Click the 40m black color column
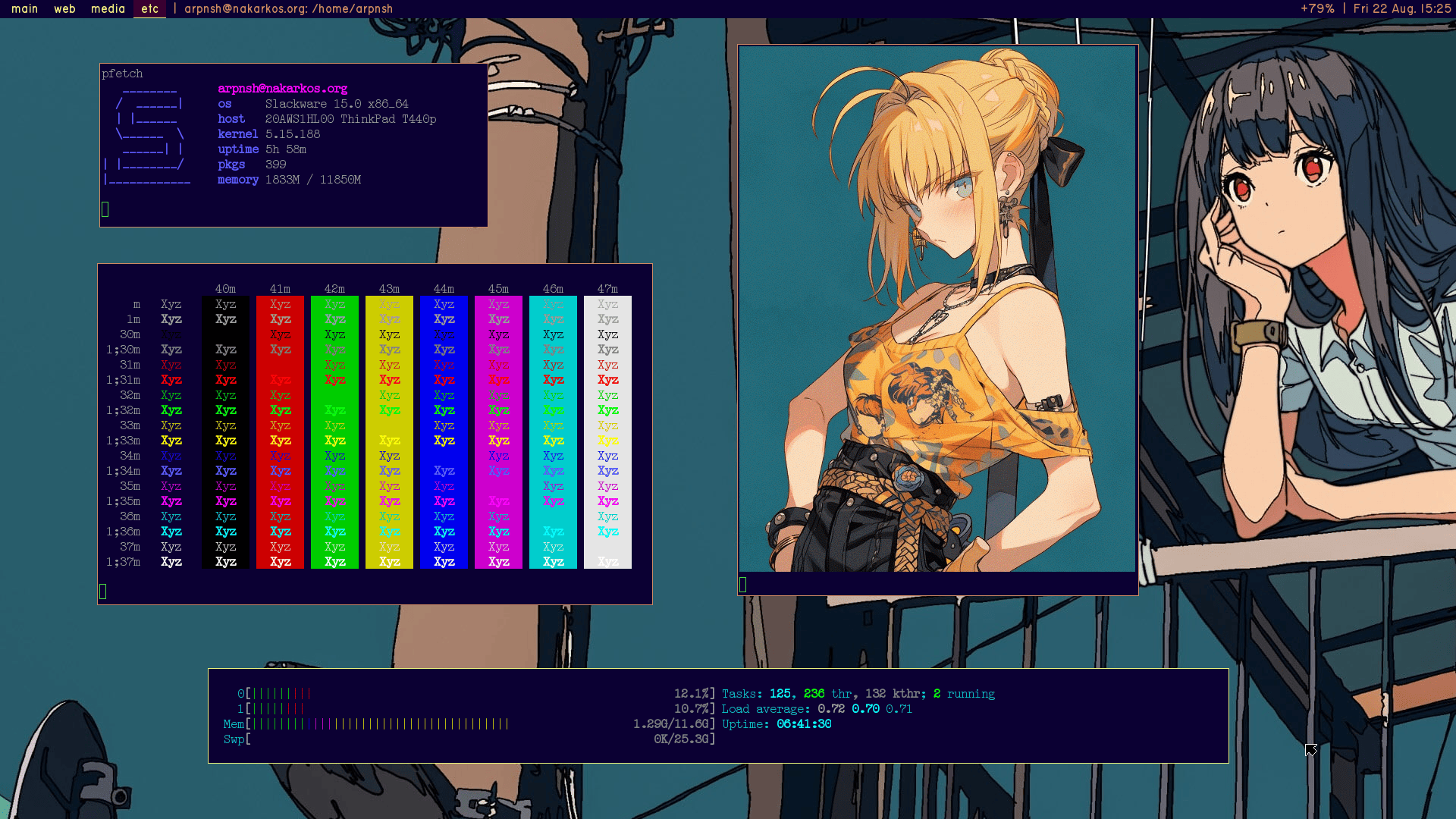The image size is (1456, 819). point(225,432)
